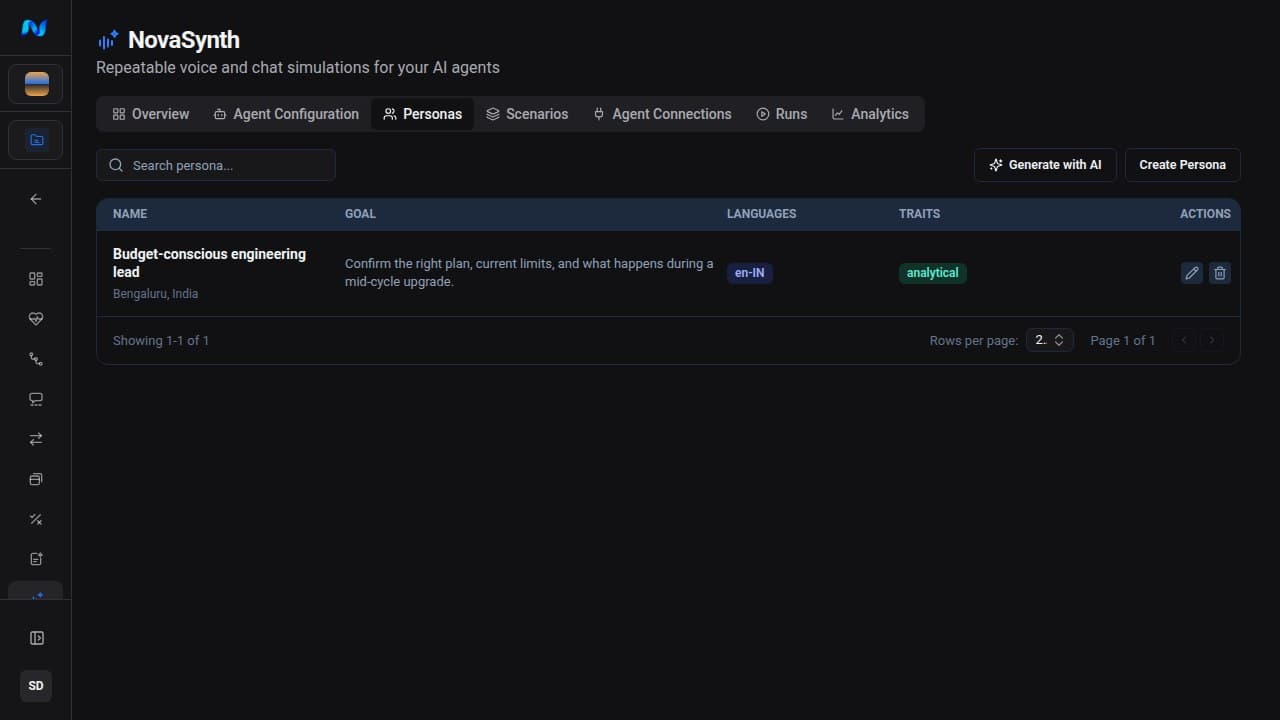The image size is (1280, 720).
Task: Delete the Budget-conscious engineering lead persona
Action: (1220, 273)
